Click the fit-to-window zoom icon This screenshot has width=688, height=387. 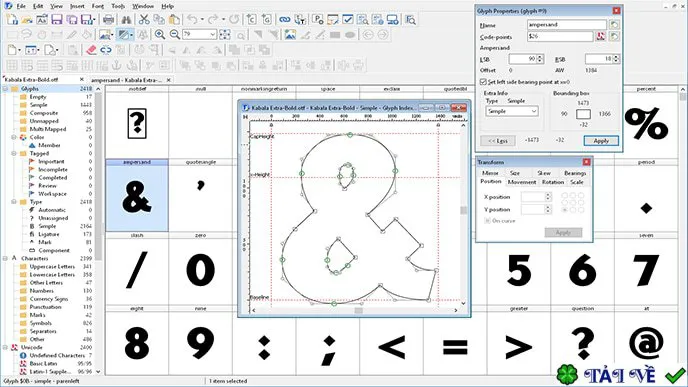(x=225, y=35)
